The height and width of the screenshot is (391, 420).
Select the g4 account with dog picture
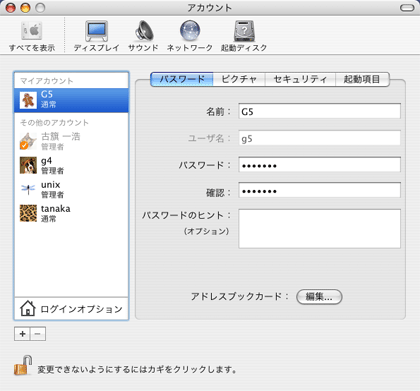[x=71, y=166]
